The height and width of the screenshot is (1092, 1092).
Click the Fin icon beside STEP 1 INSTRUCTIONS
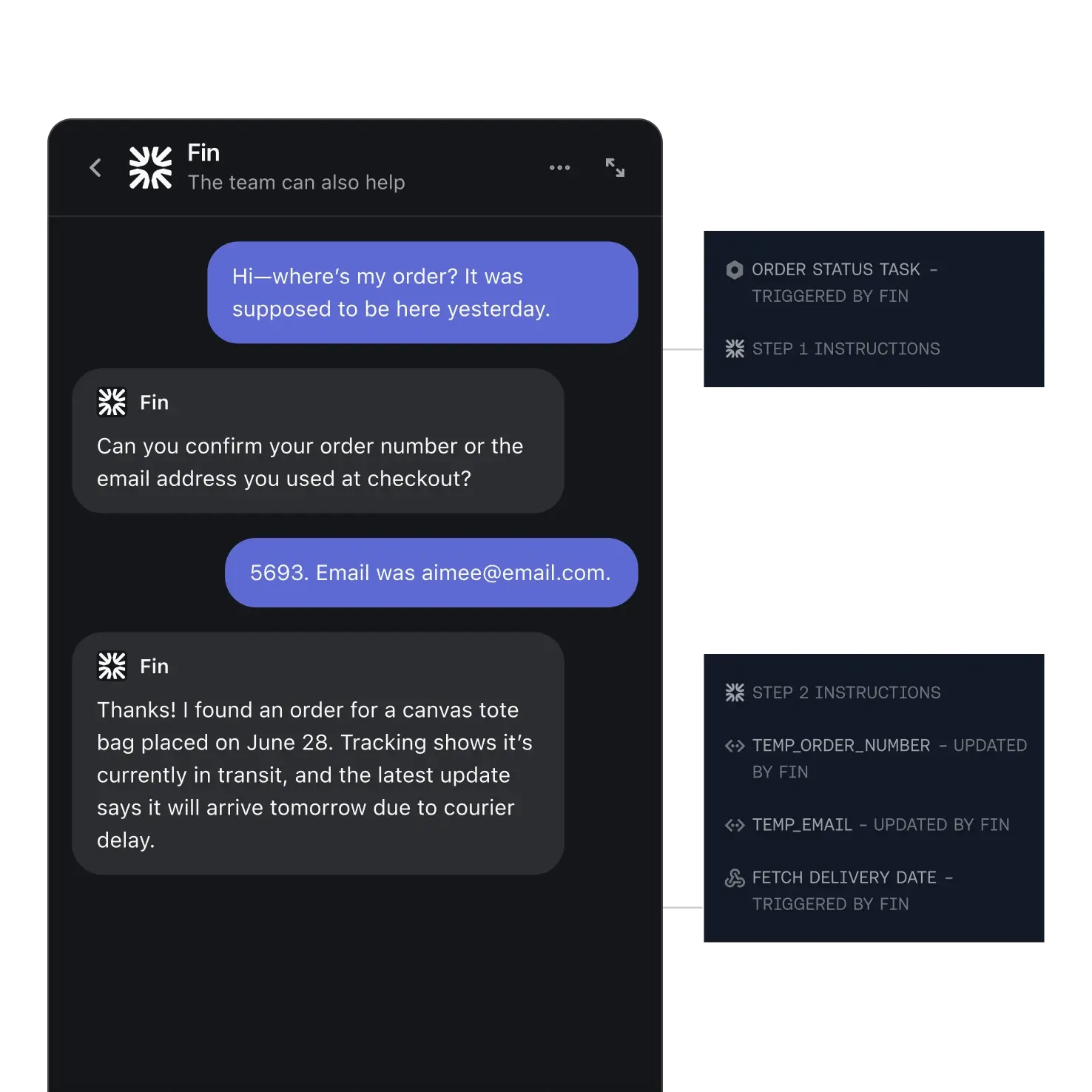coord(735,348)
